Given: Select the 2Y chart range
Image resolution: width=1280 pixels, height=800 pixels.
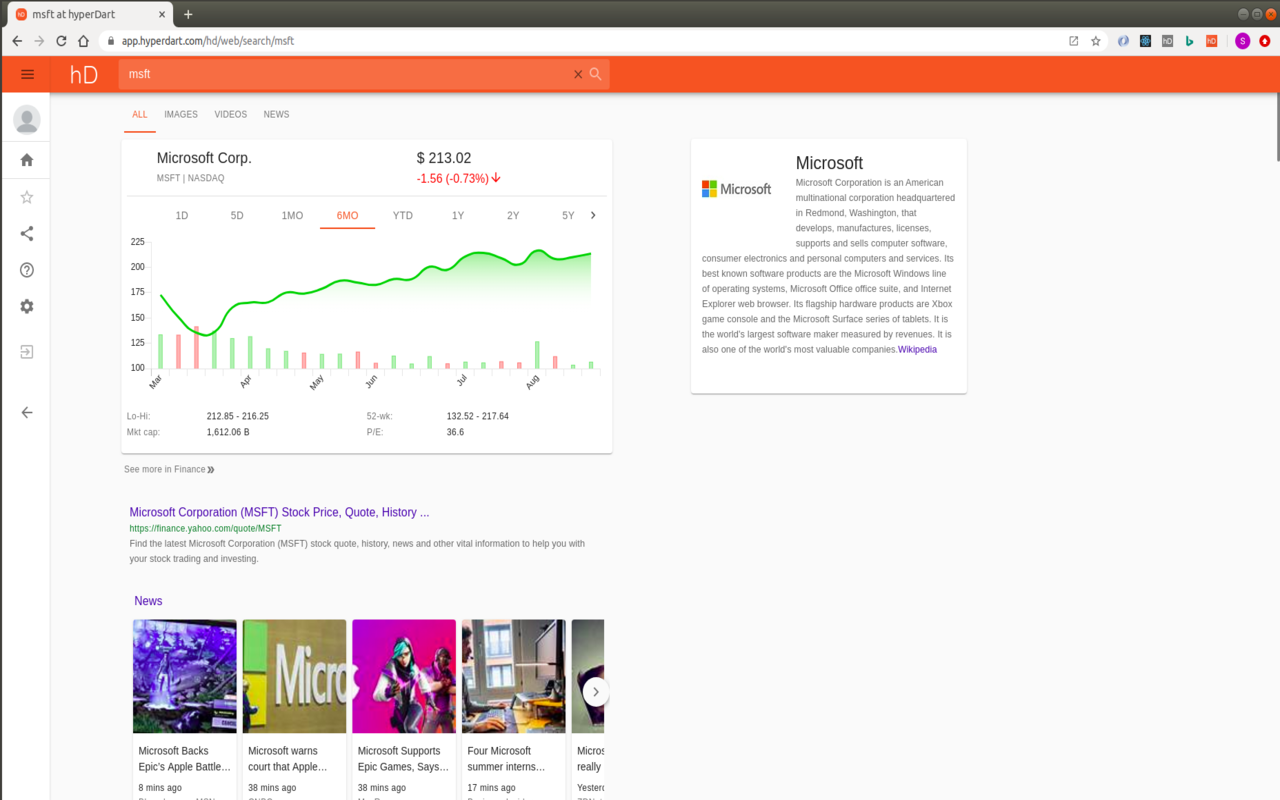Looking at the screenshot, I should coord(513,216).
